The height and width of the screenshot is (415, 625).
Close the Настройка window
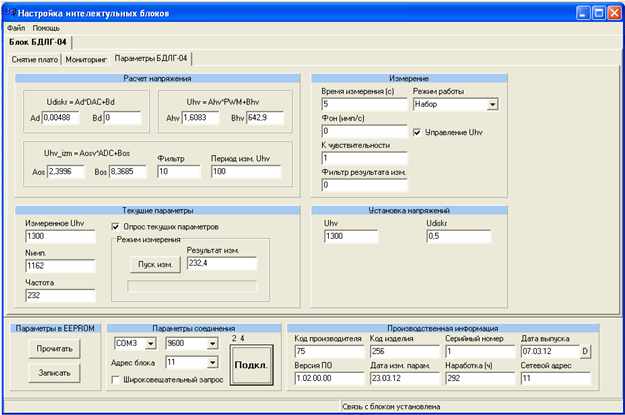pos(614,13)
